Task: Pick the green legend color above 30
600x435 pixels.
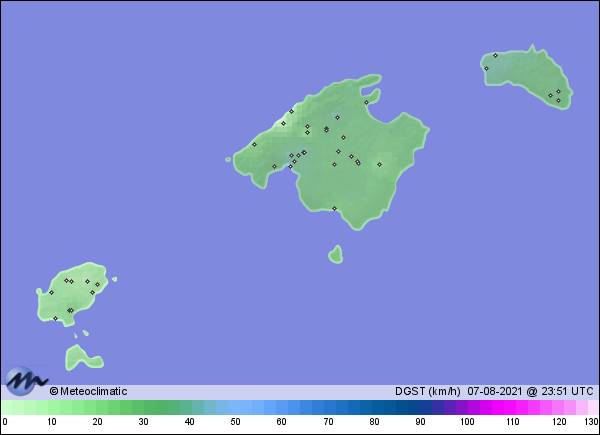Action: (144, 407)
